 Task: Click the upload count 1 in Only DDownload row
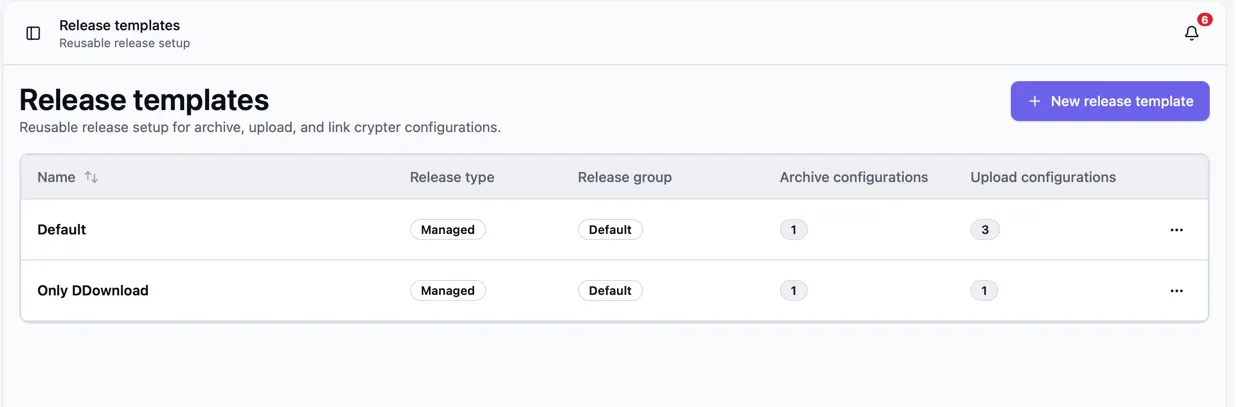click(x=984, y=291)
